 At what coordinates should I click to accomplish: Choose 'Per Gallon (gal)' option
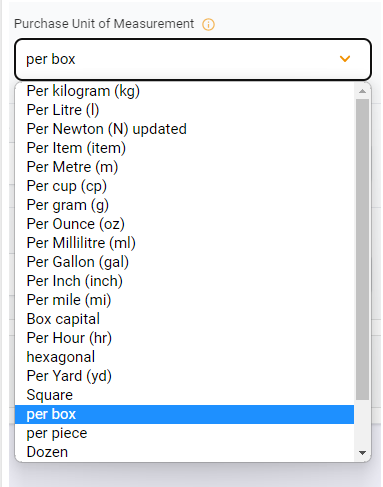pyautogui.click(x=184, y=262)
